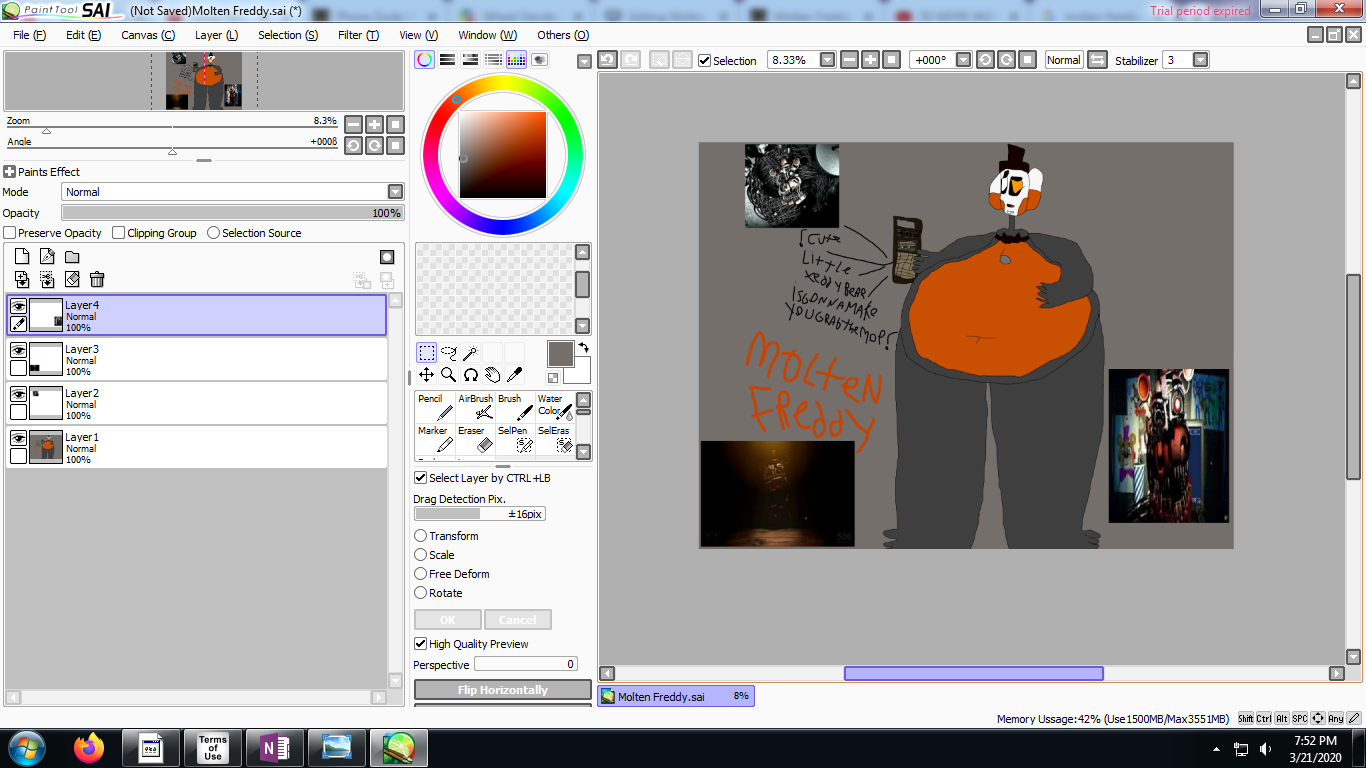Open the canvas zoom percentage dropdown

[828, 60]
